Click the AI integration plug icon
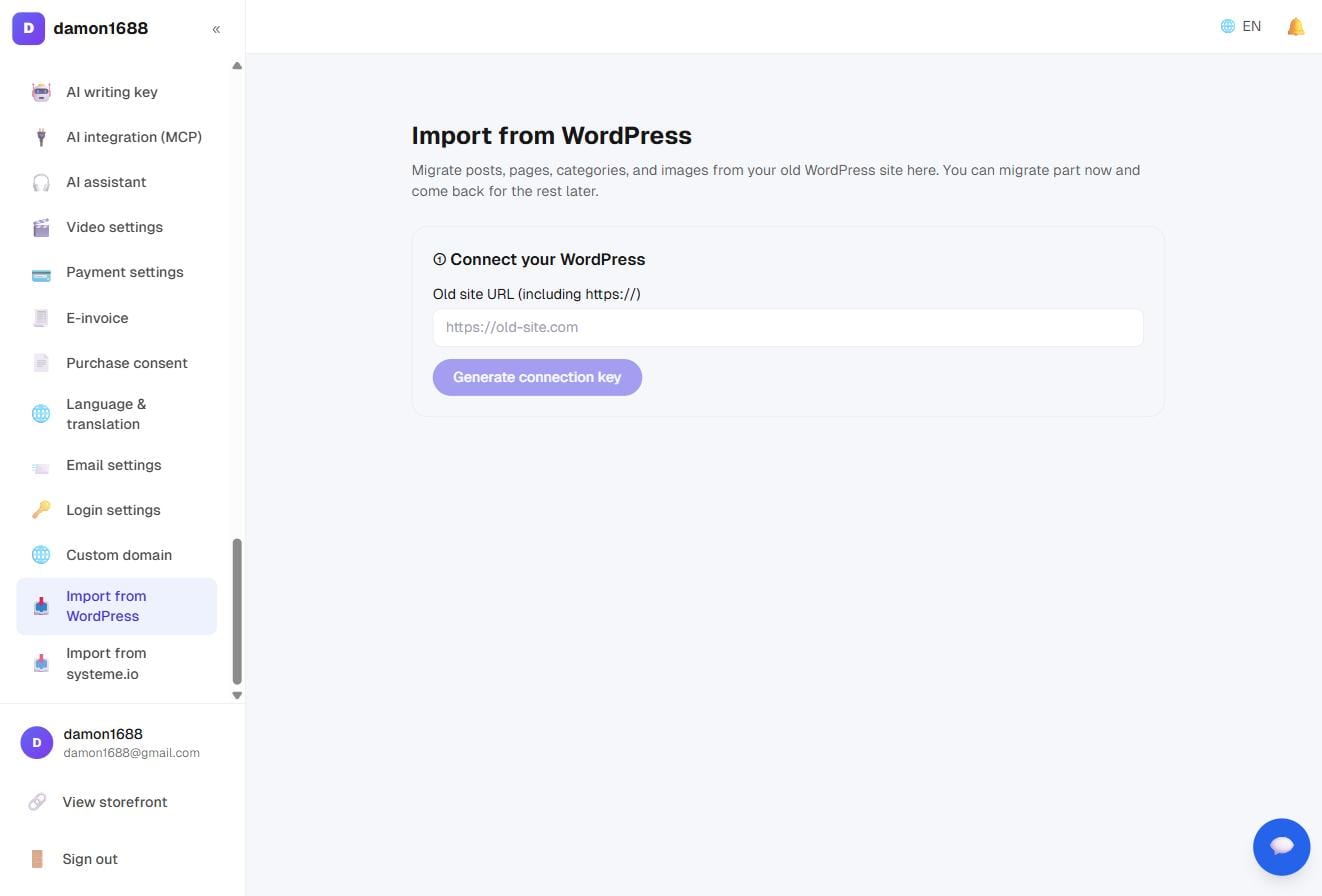This screenshot has height=896, width=1322. (x=41, y=137)
